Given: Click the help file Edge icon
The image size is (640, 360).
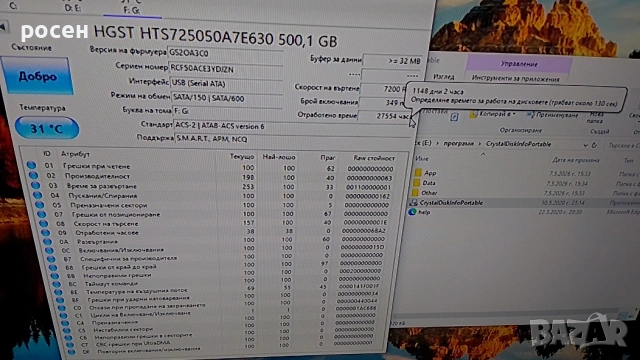Looking at the screenshot, I should tap(412, 212).
